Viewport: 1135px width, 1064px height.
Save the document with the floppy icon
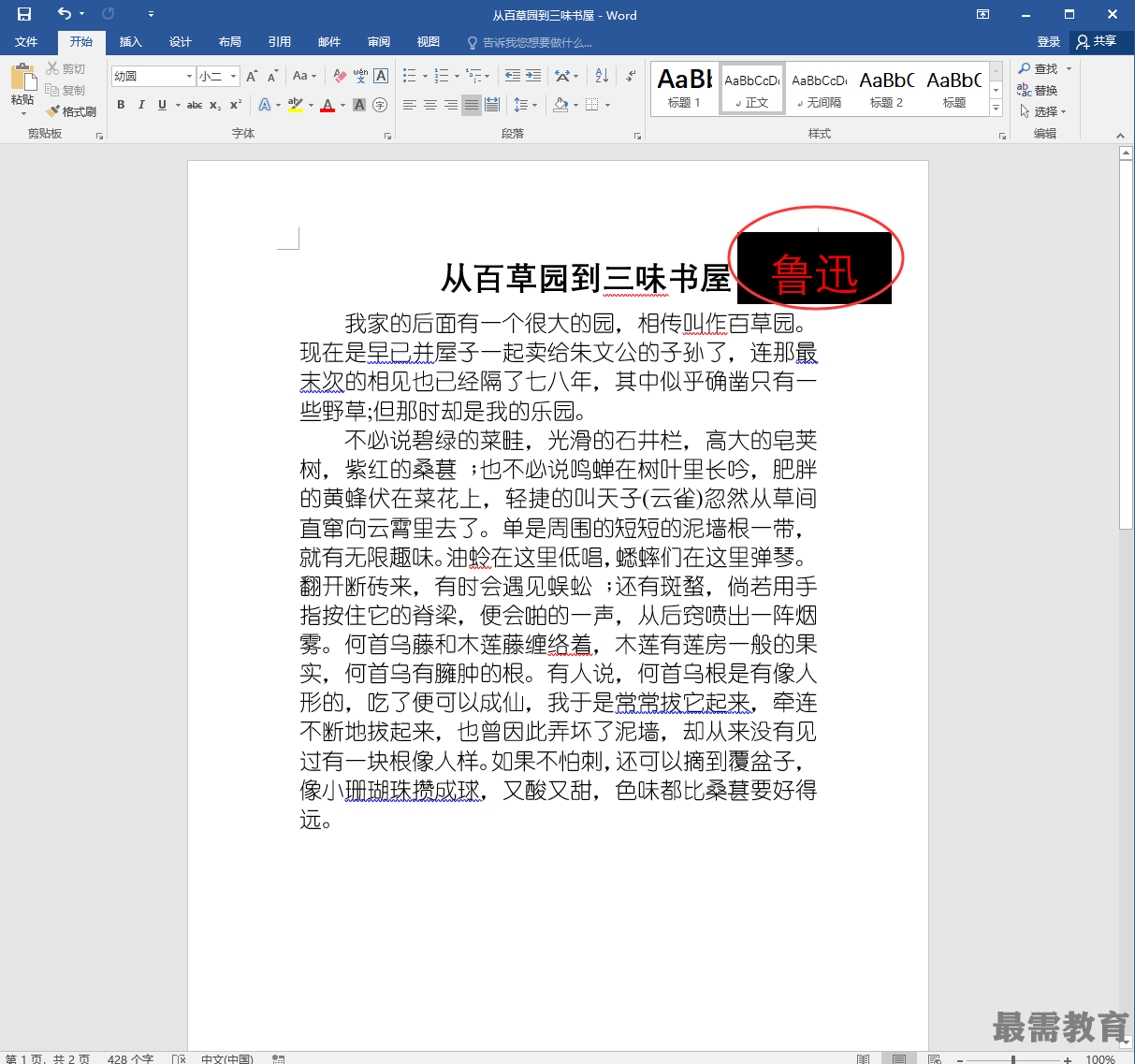click(x=24, y=14)
